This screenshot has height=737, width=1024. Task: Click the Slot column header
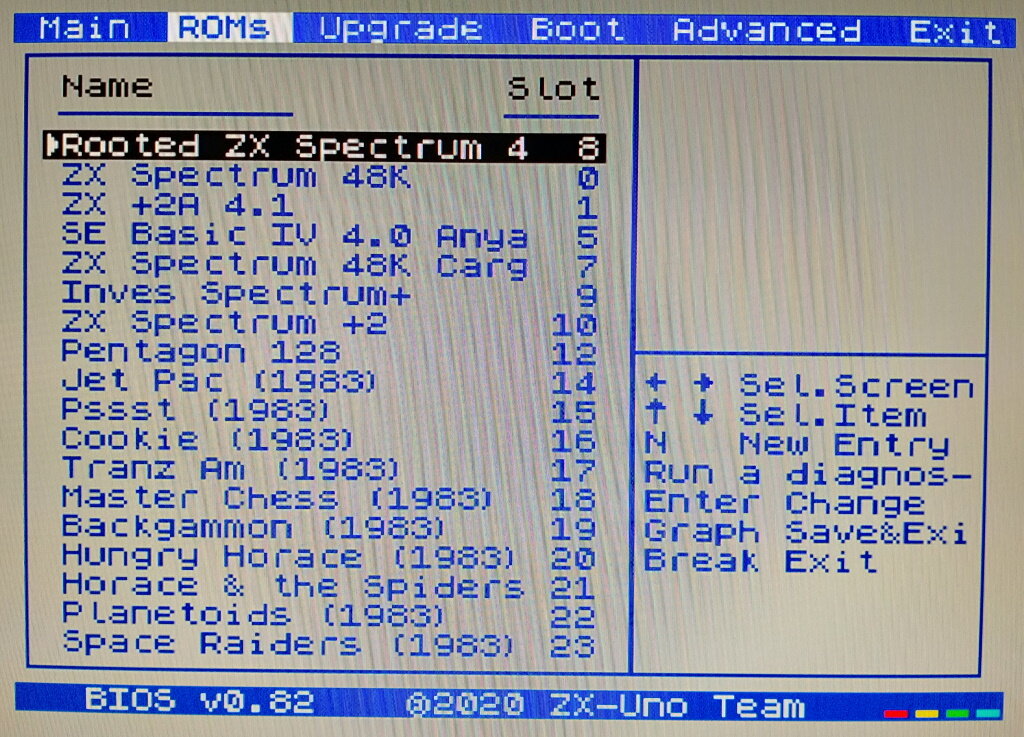pyautogui.click(x=553, y=89)
